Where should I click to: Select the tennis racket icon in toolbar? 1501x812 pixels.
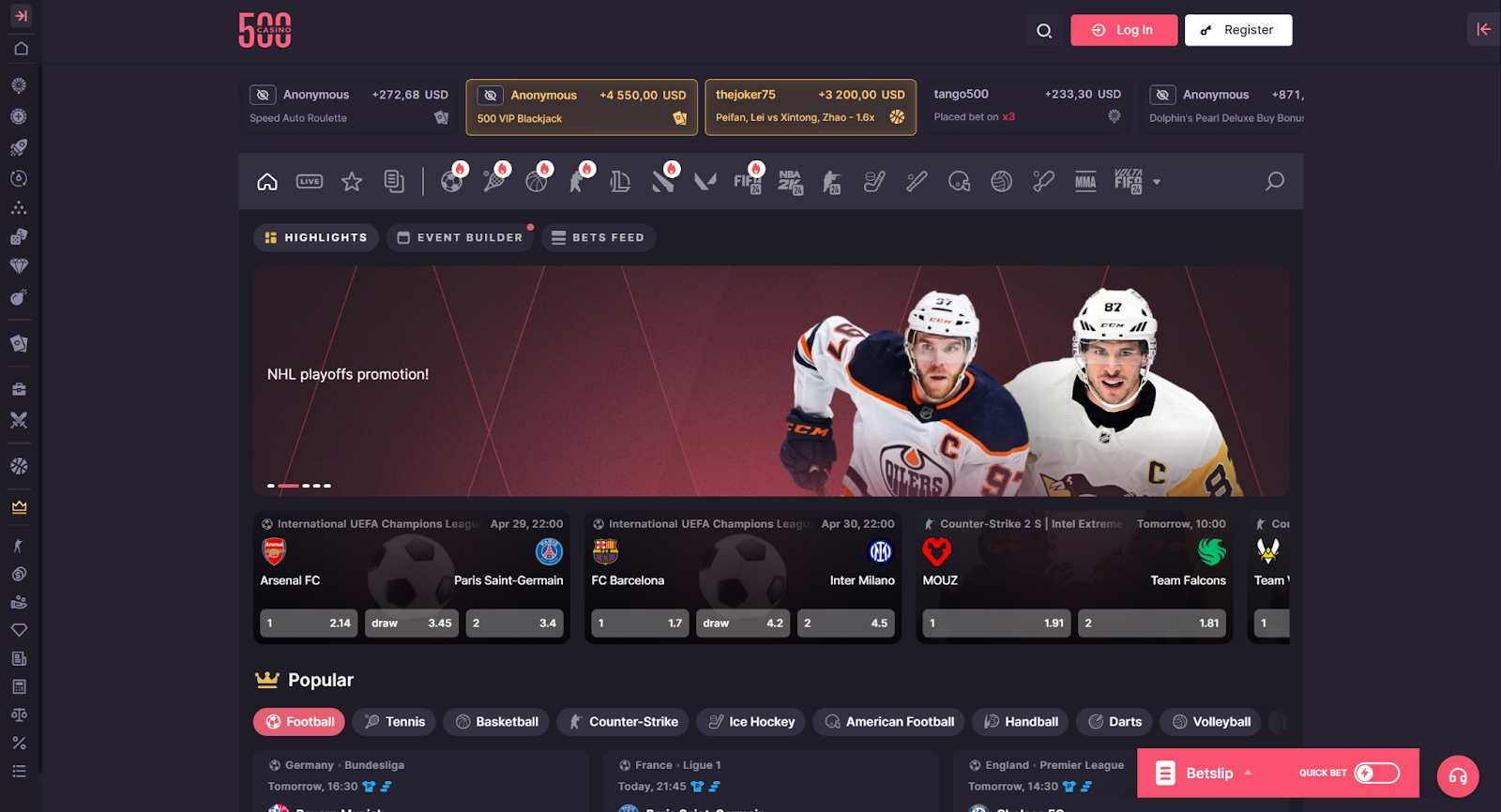click(x=493, y=182)
